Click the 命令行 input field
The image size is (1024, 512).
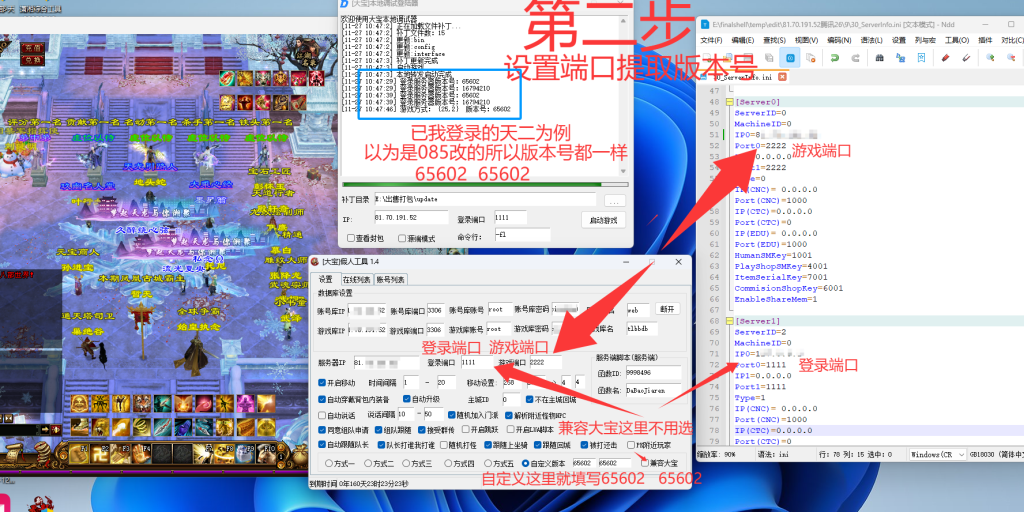click(x=521, y=235)
